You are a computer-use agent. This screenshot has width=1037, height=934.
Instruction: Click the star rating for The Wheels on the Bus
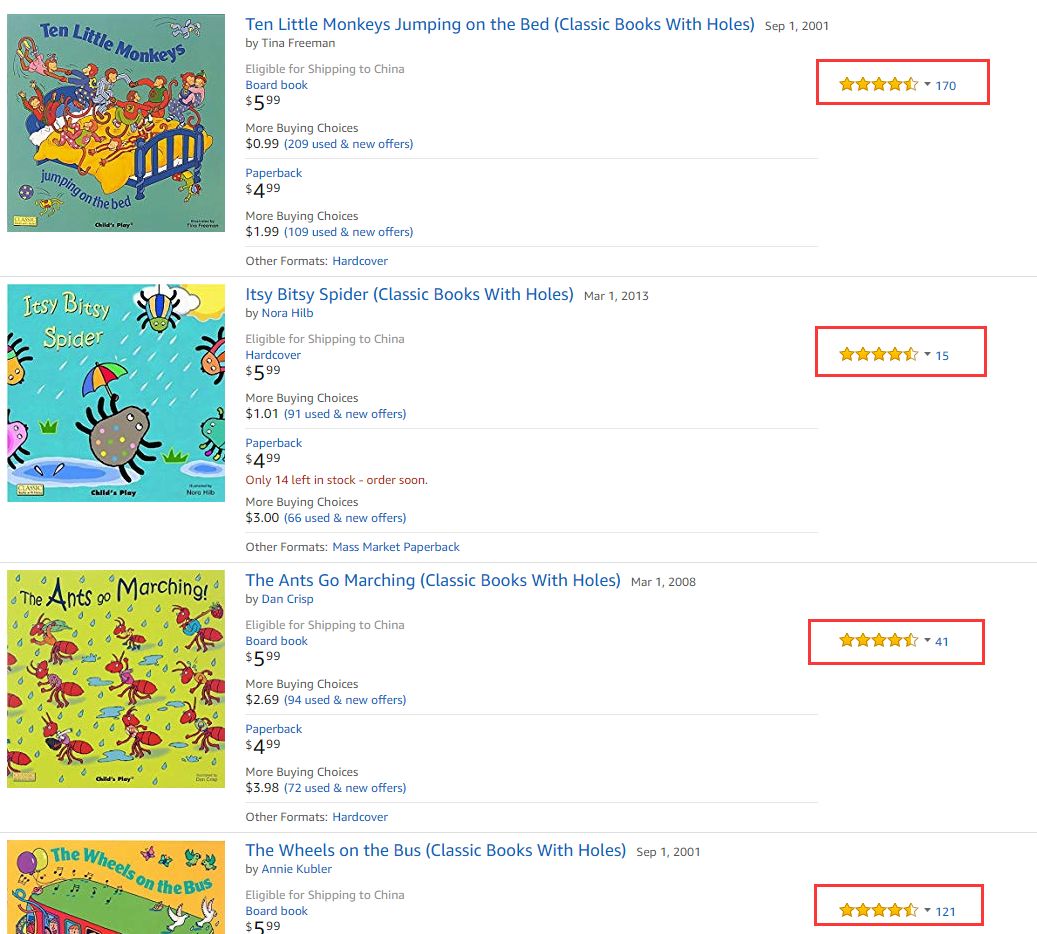878,911
